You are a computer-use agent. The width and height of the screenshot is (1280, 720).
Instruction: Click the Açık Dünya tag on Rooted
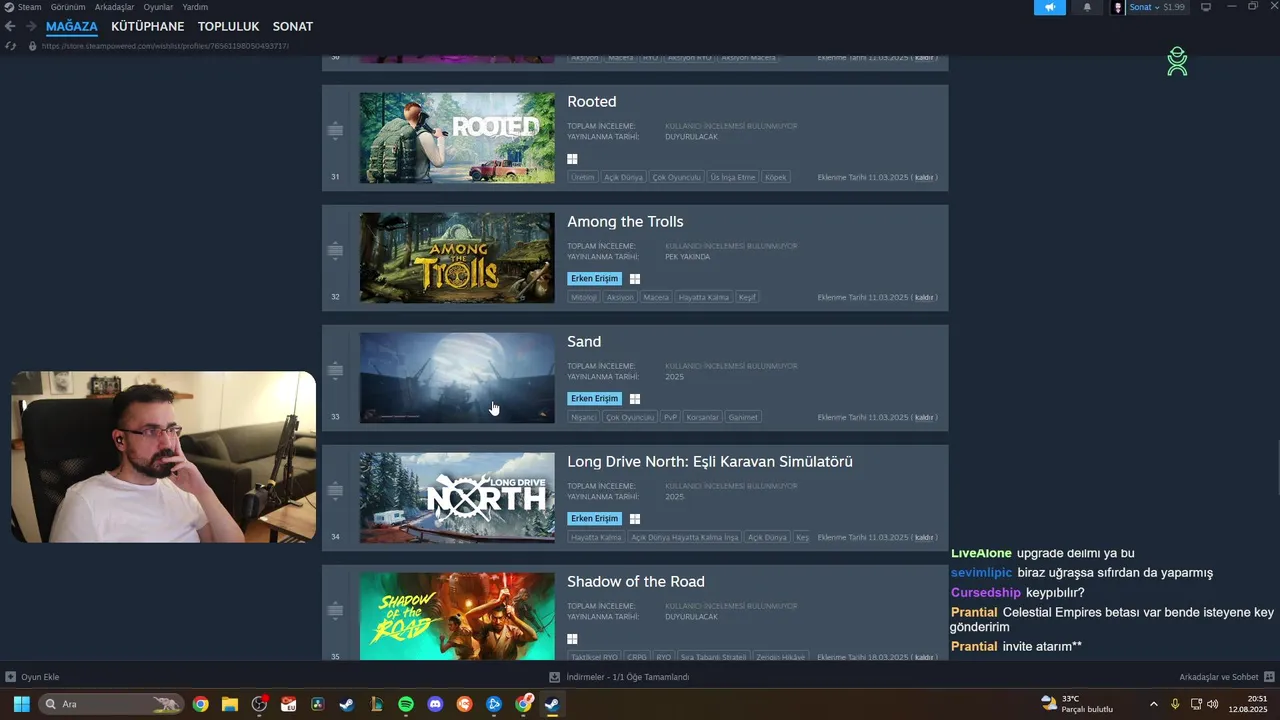[x=624, y=177]
